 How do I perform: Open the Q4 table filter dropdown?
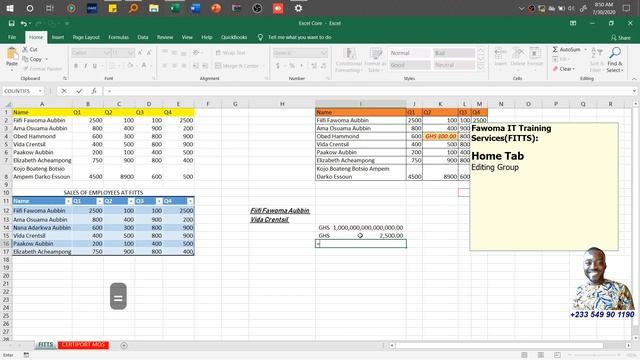(190, 201)
